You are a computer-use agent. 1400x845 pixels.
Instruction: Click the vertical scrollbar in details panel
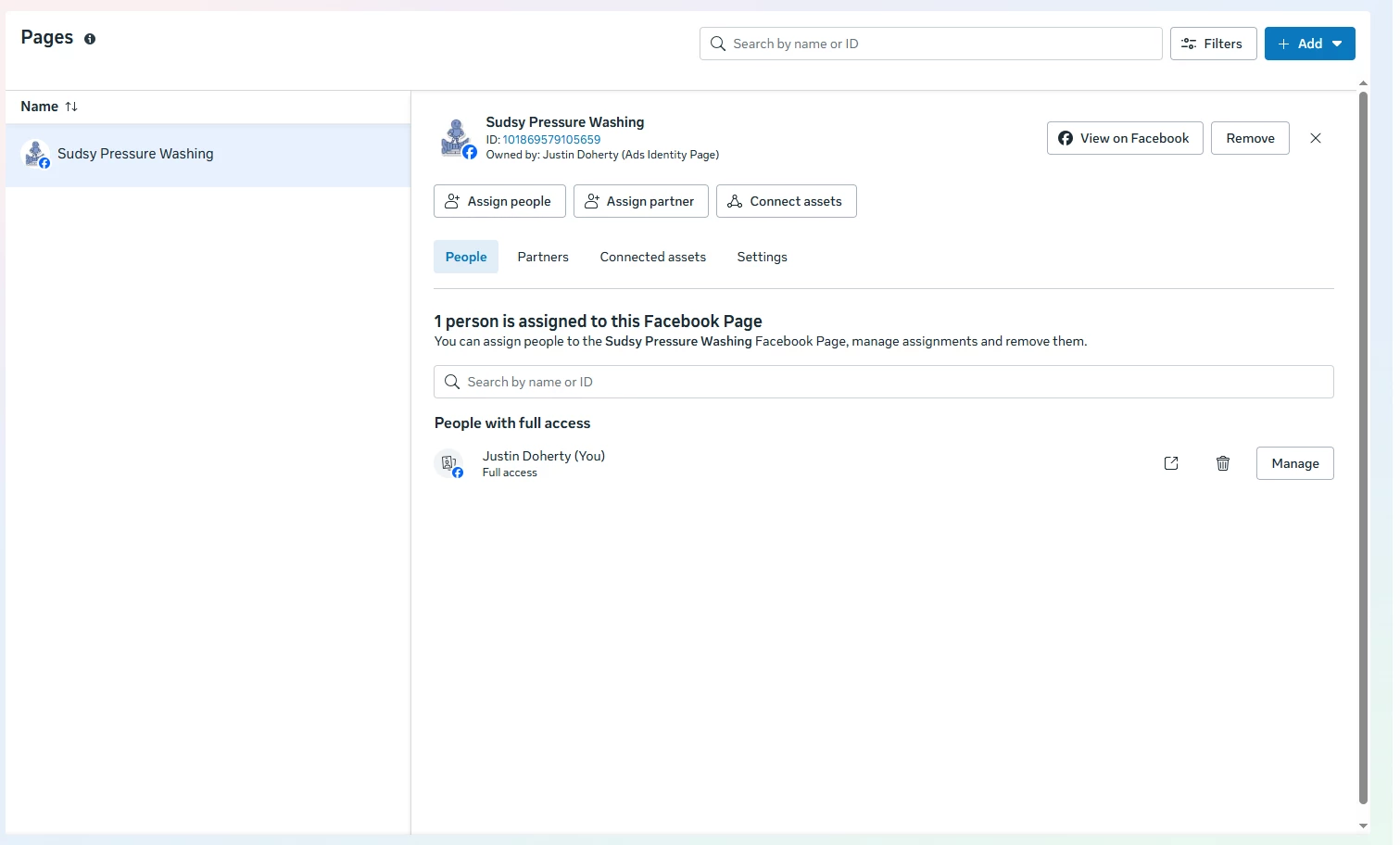pyautogui.click(x=1363, y=448)
